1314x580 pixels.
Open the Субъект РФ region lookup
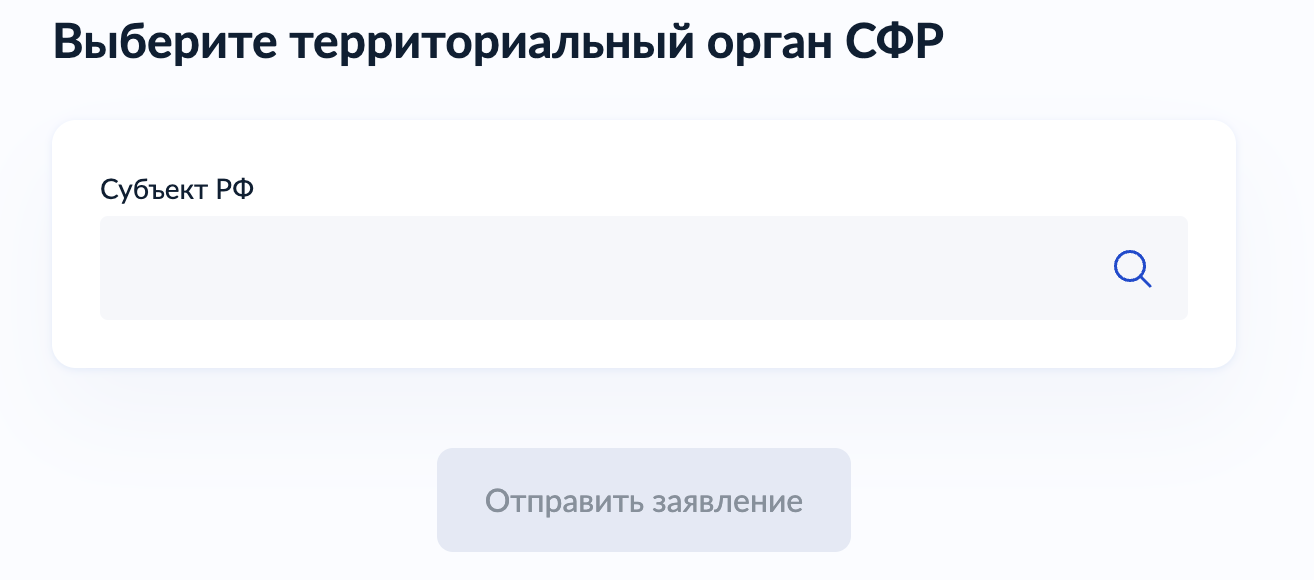(x=600, y=268)
